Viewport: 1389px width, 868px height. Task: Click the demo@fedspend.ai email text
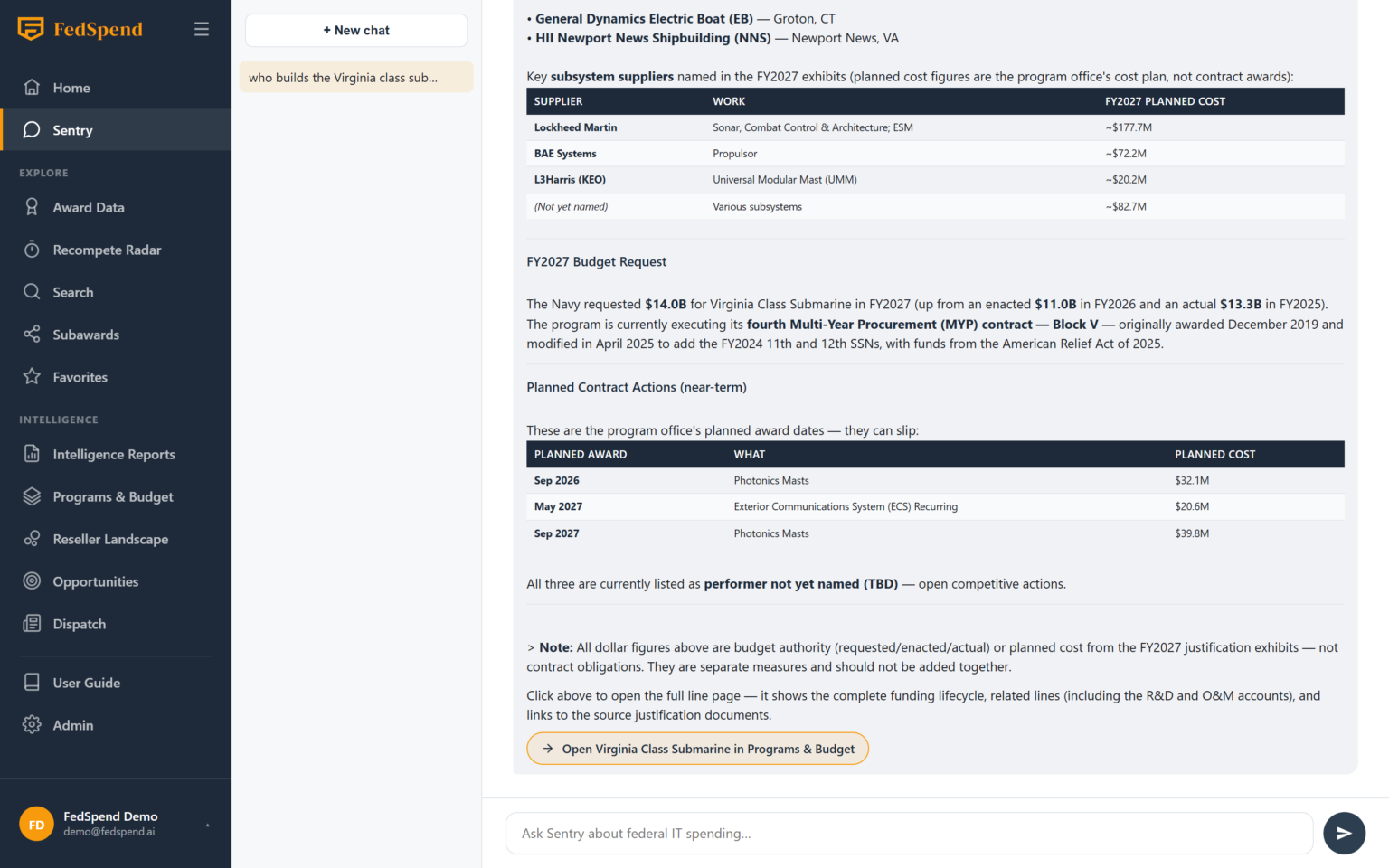[x=109, y=832]
